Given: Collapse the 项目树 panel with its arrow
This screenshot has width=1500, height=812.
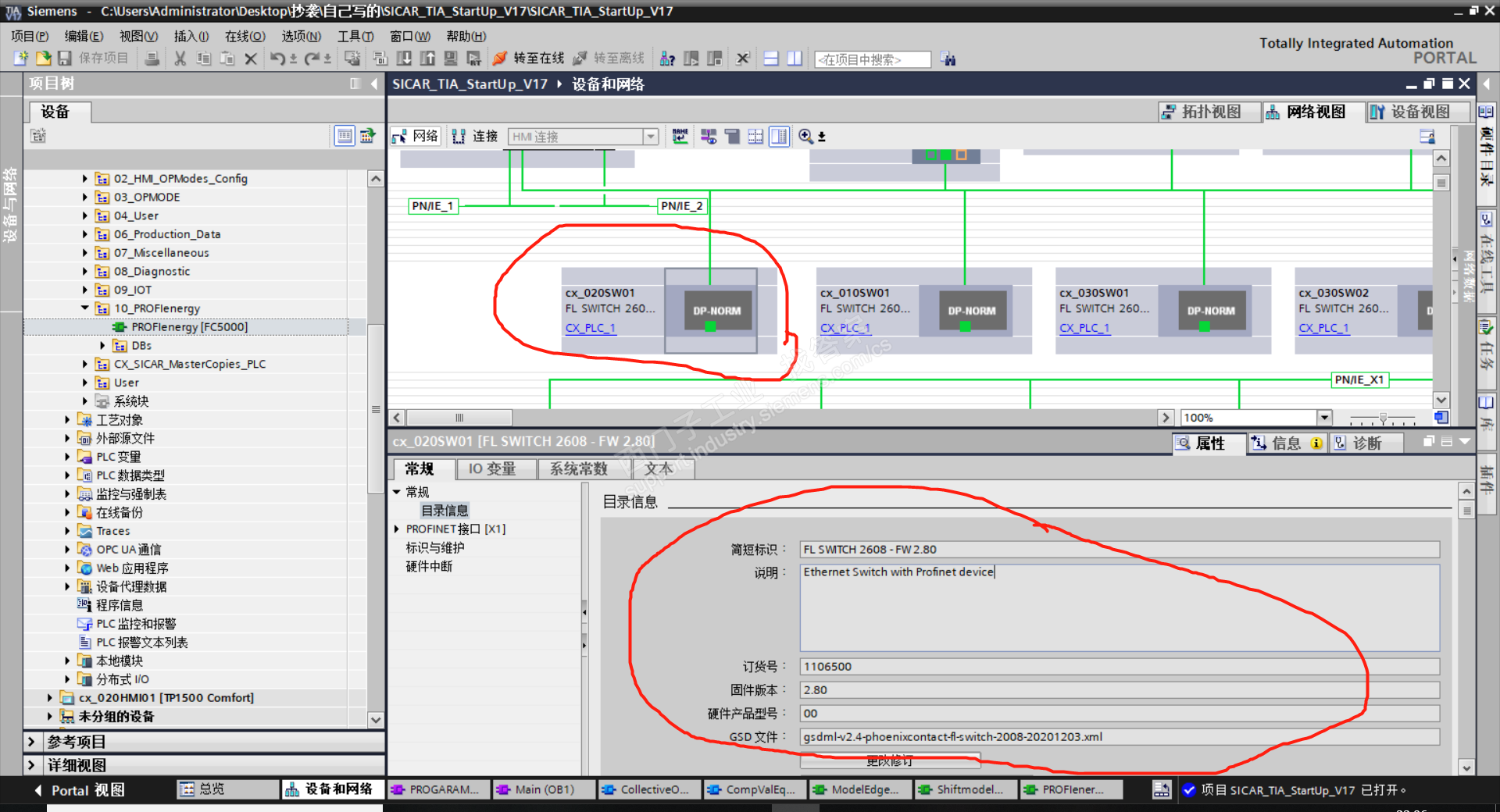Looking at the screenshot, I should [x=375, y=84].
